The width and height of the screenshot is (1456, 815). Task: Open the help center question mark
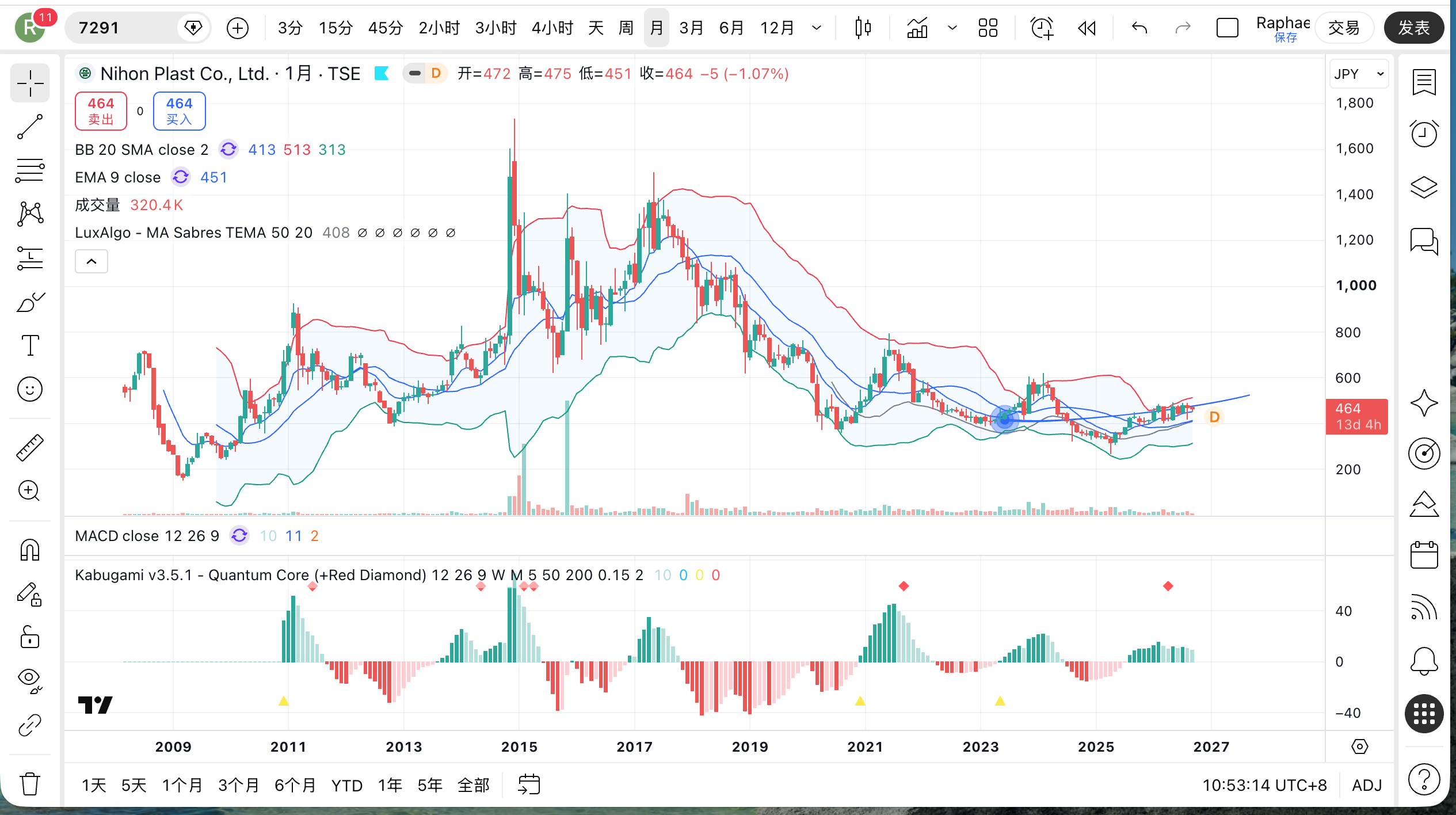click(x=1424, y=780)
